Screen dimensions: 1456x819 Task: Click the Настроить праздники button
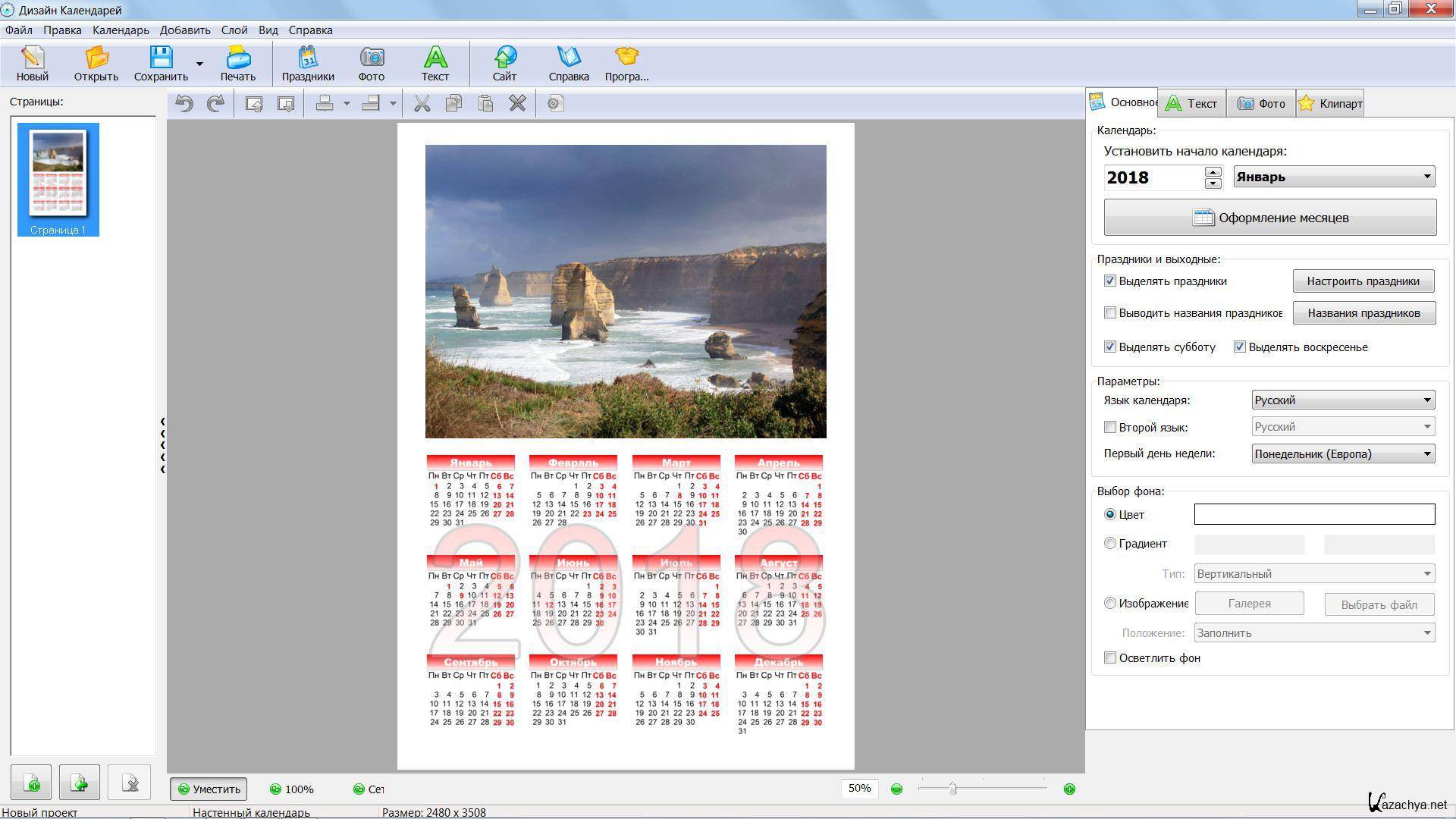(x=1363, y=281)
